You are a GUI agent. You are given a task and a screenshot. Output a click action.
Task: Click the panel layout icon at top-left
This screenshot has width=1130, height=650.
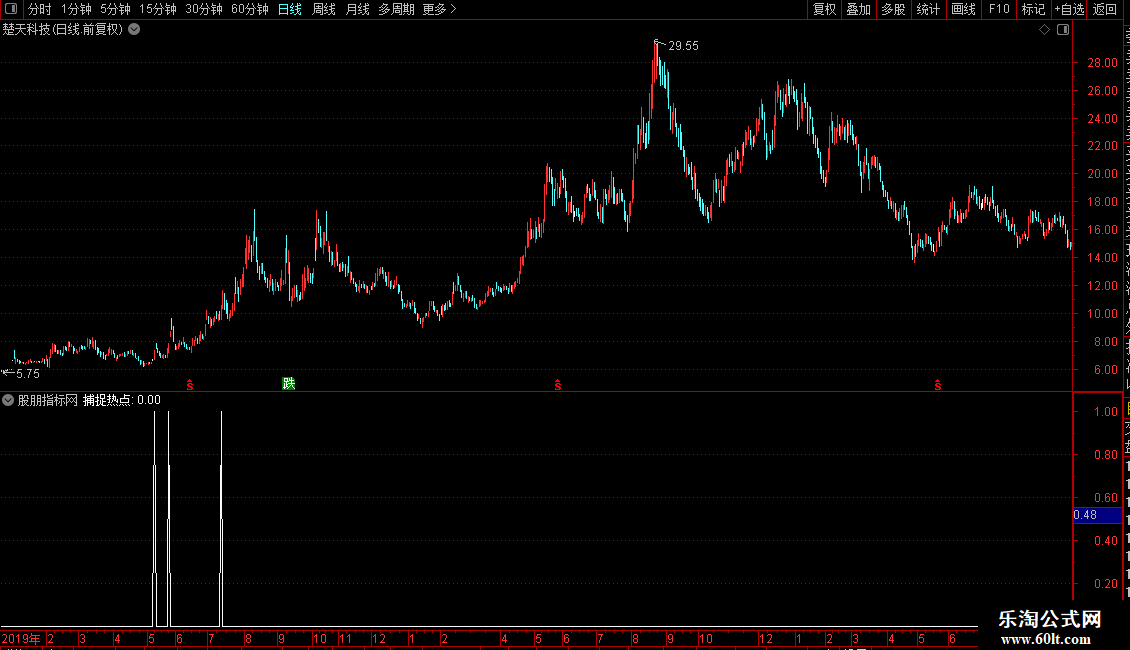11,9
